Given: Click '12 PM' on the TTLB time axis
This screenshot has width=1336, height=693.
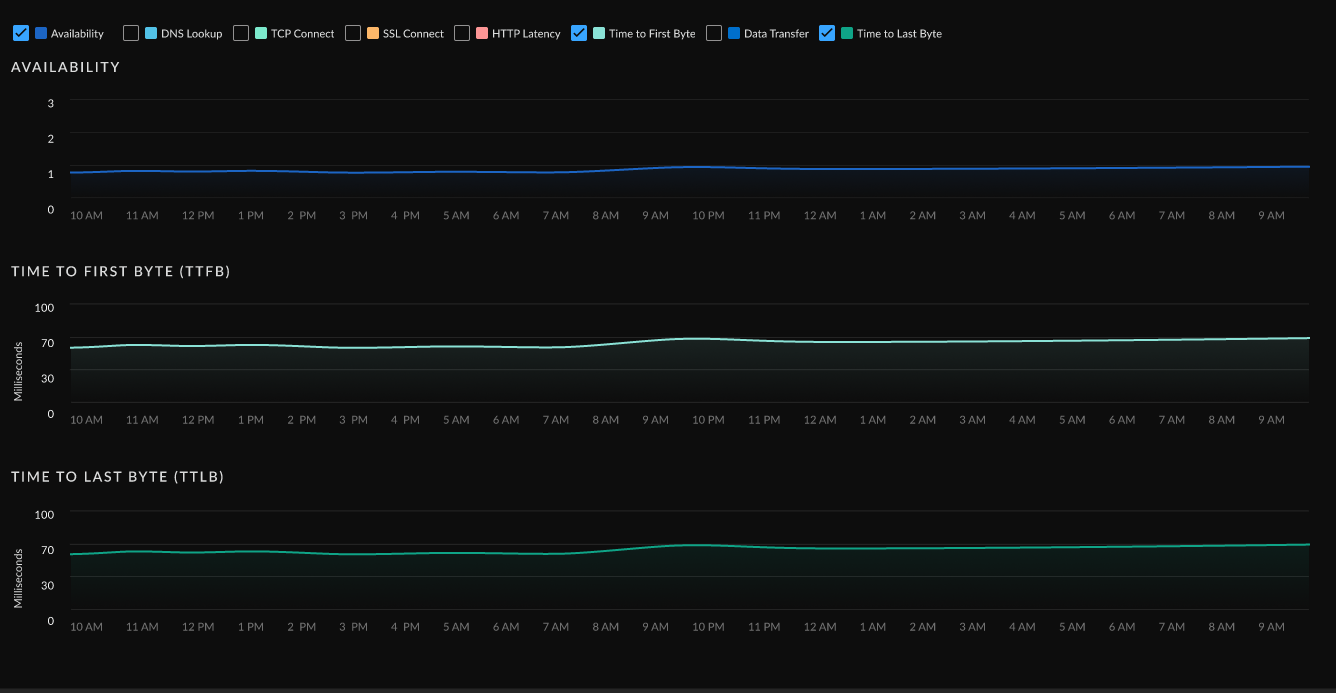Looking at the screenshot, I should pos(198,627).
